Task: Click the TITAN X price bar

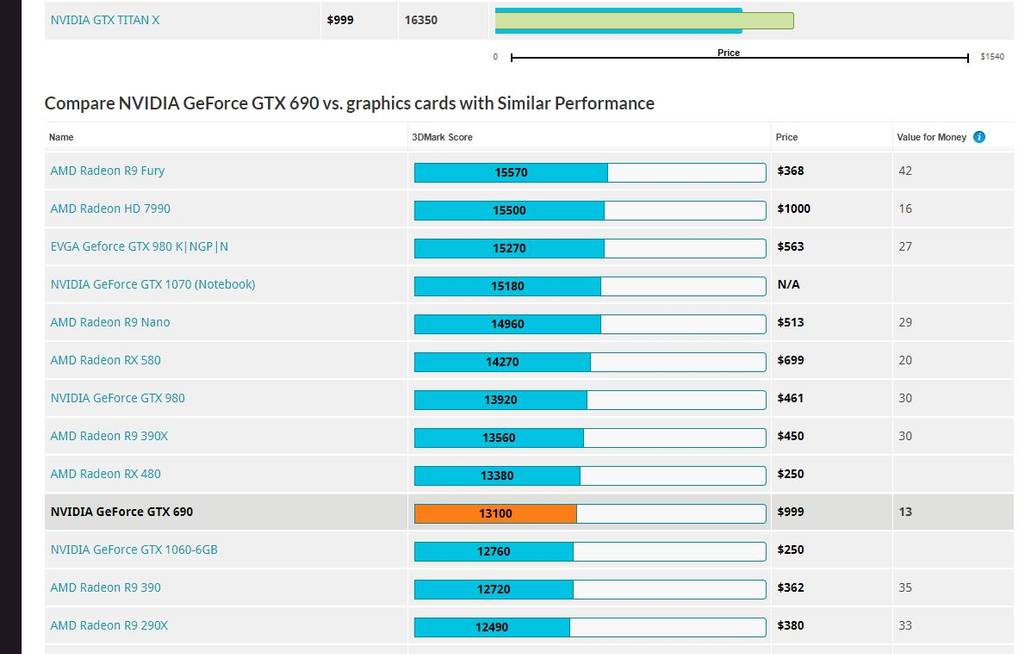Action: point(645,21)
